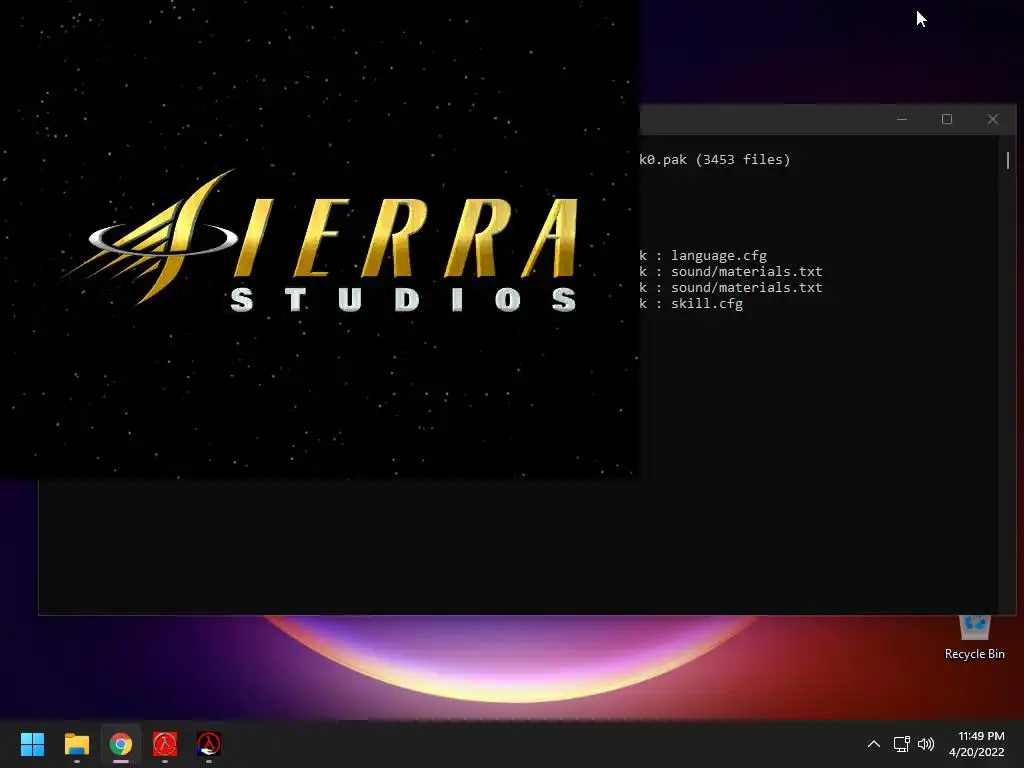Click the Sierra Studios intro video
The width and height of the screenshot is (1024, 768).
coord(319,238)
